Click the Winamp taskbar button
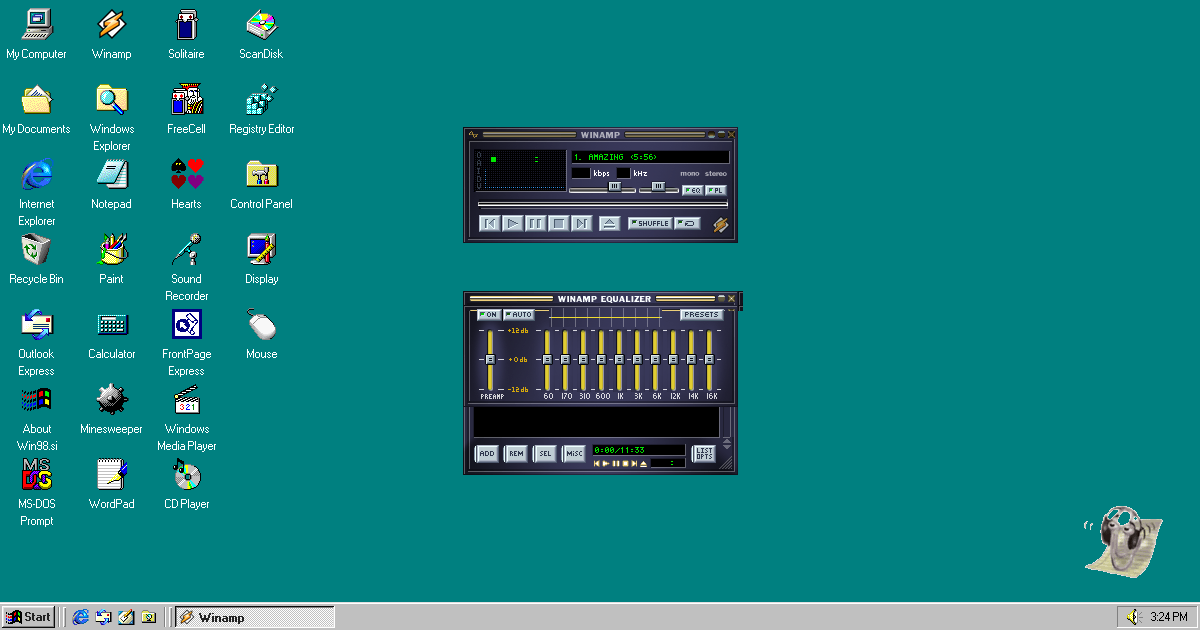Image resolution: width=1200 pixels, height=630 pixels. (255, 617)
